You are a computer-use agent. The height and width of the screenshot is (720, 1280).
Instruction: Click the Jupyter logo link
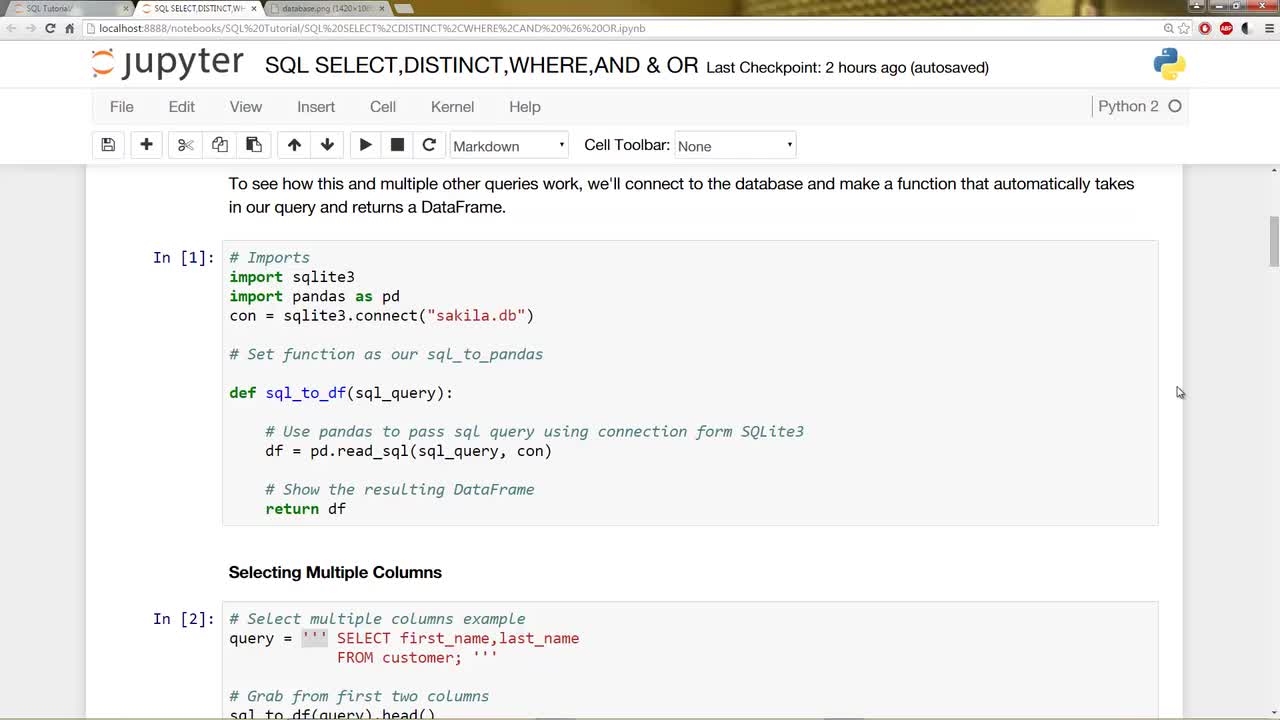point(167,64)
